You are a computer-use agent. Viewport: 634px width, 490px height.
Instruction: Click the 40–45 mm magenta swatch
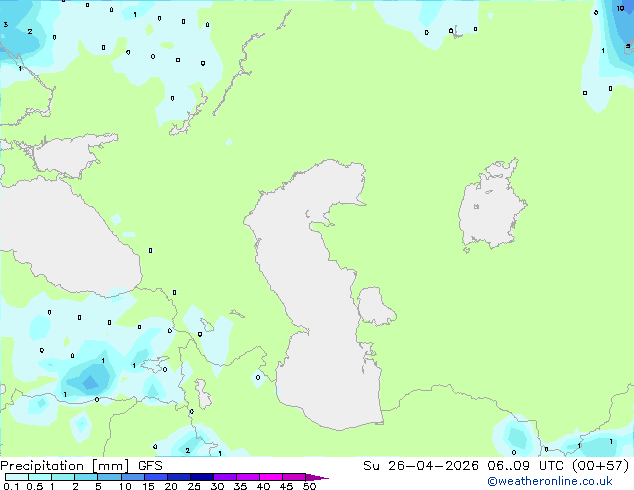coord(271,477)
